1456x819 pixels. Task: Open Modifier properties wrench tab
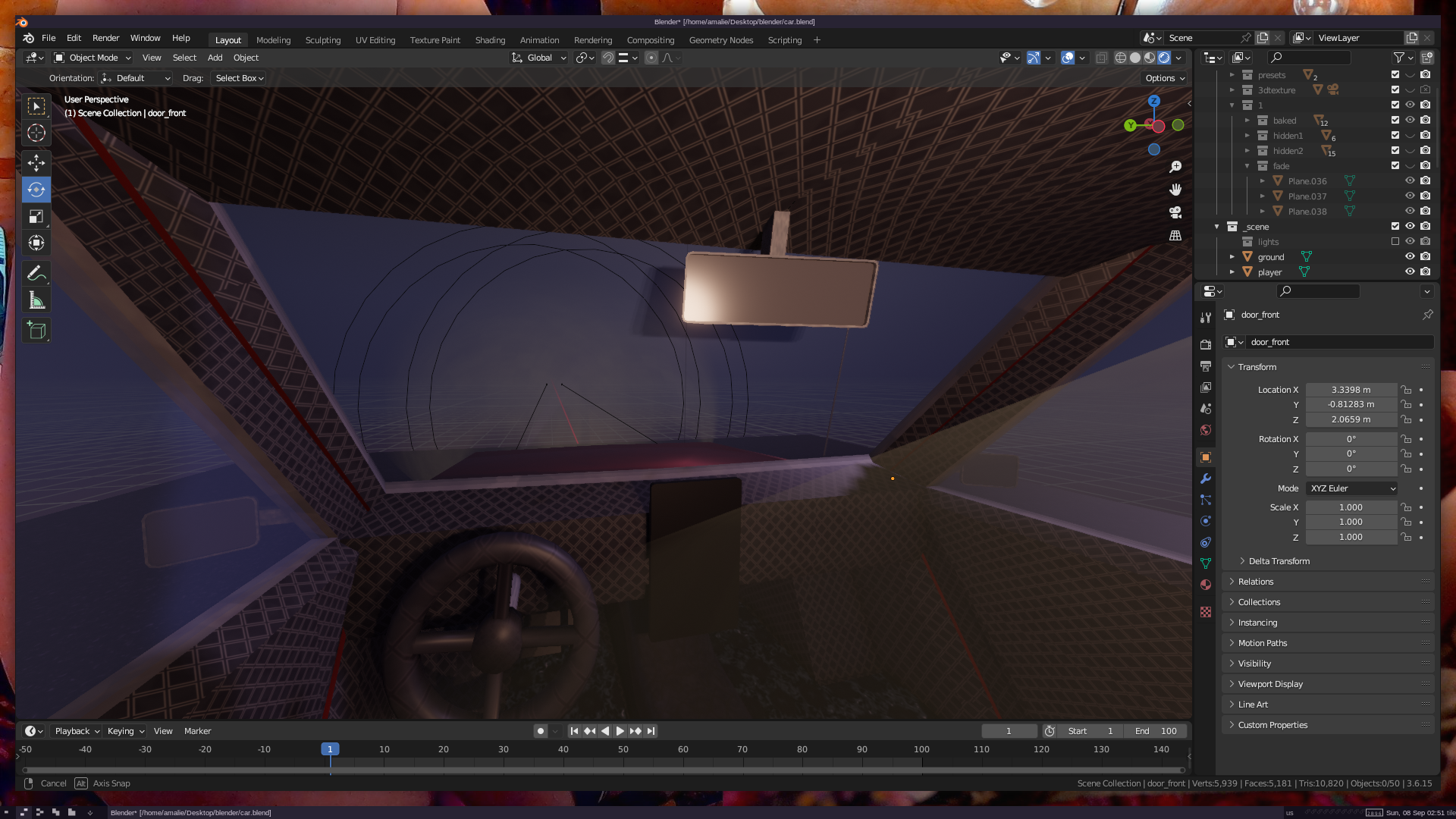tap(1206, 479)
